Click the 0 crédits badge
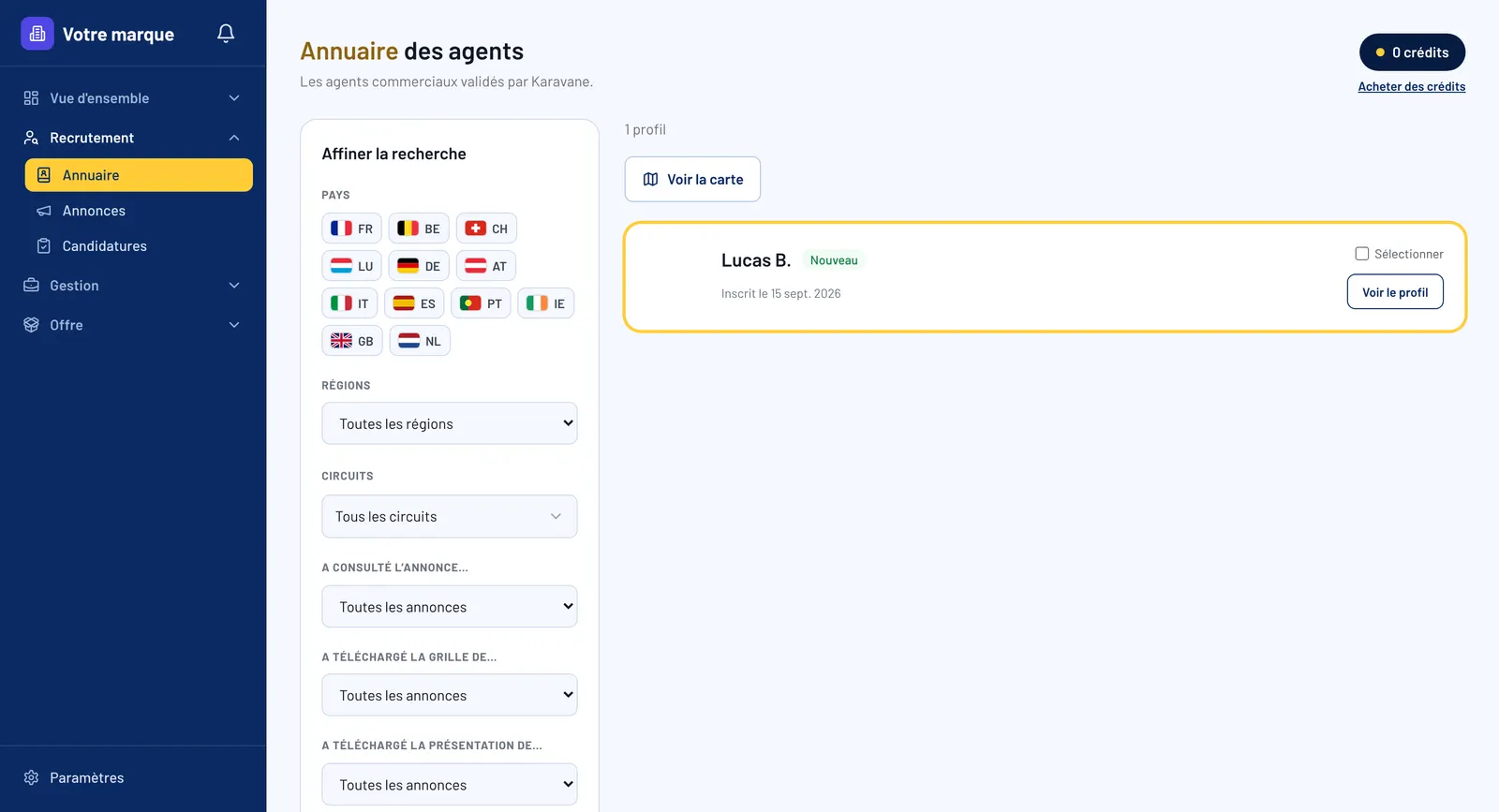 tap(1412, 52)
